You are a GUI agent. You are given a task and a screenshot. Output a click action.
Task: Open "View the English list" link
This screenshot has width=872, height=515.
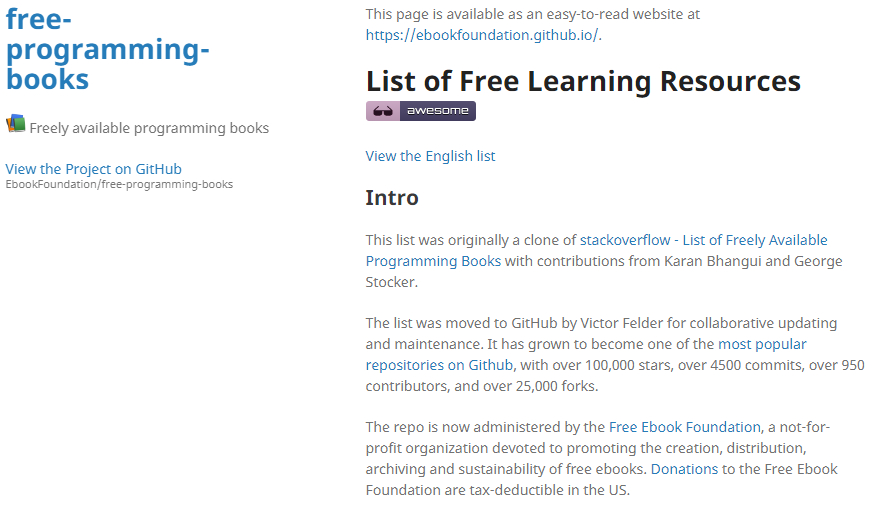[x=430, y=156]
